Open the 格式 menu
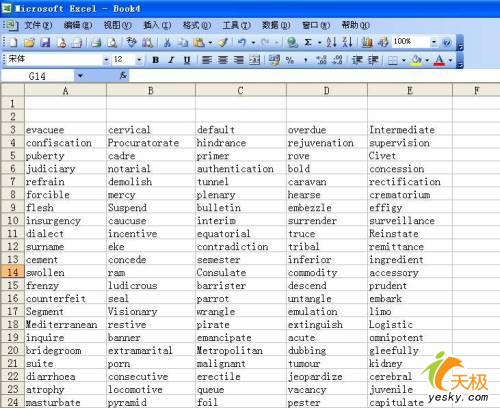 [197, 25]
